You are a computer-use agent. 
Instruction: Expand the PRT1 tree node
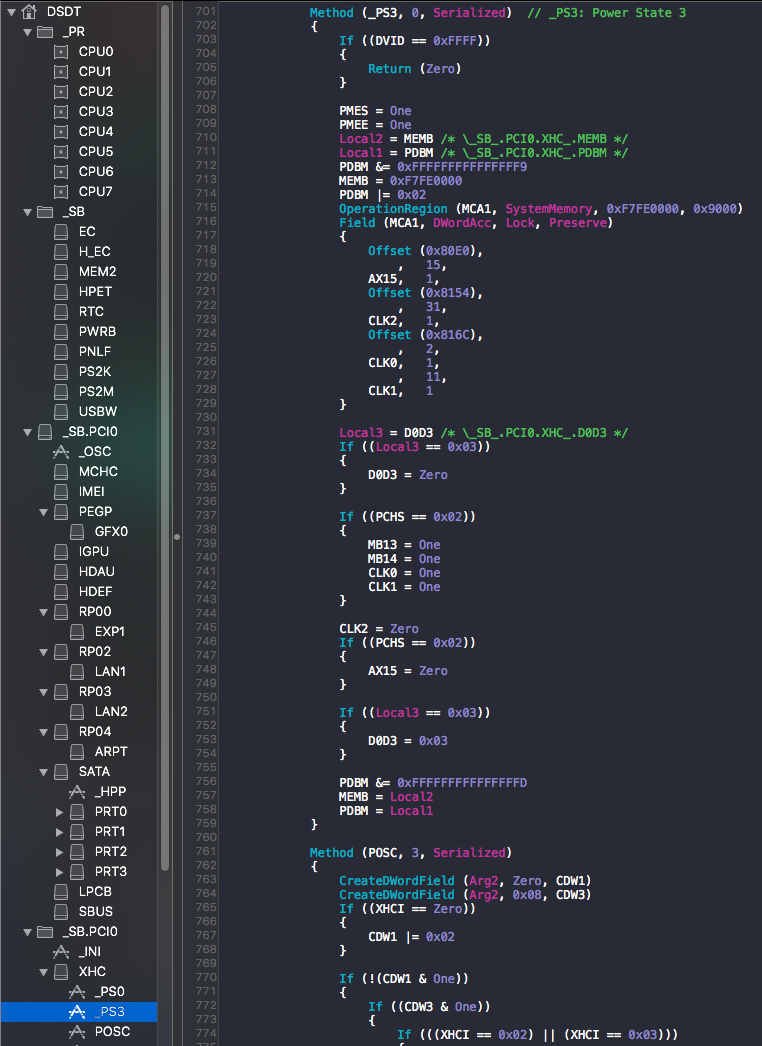[x=59, y=832]
